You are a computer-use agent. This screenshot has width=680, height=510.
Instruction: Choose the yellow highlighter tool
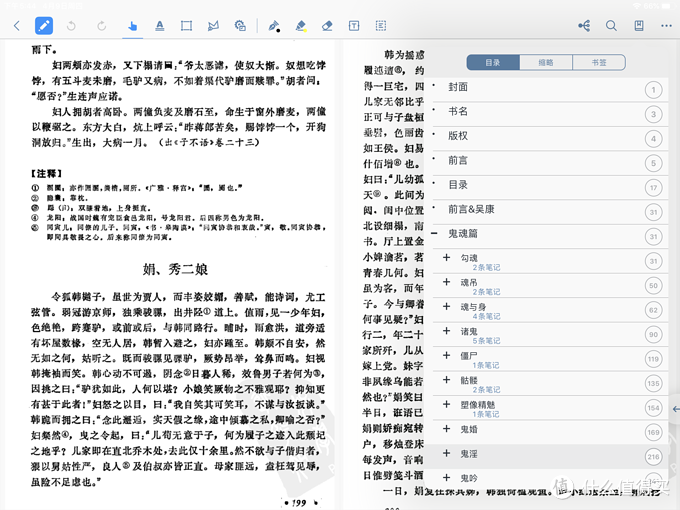pos(301,26)
